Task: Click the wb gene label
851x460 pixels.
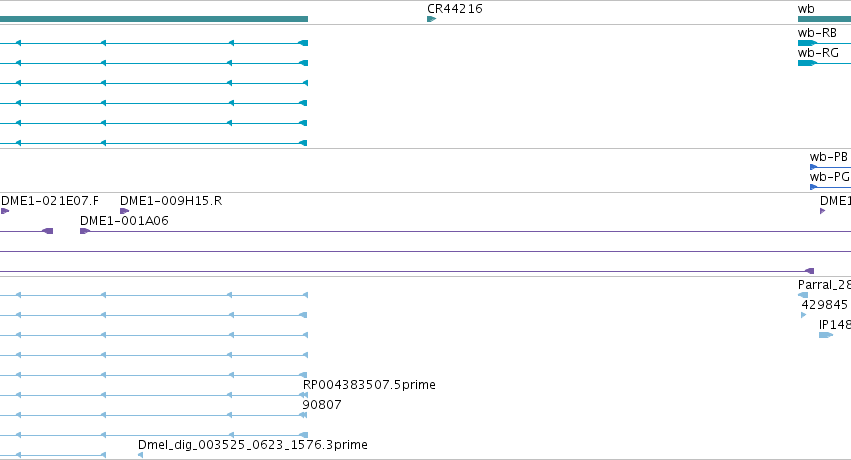Action: 806,9
